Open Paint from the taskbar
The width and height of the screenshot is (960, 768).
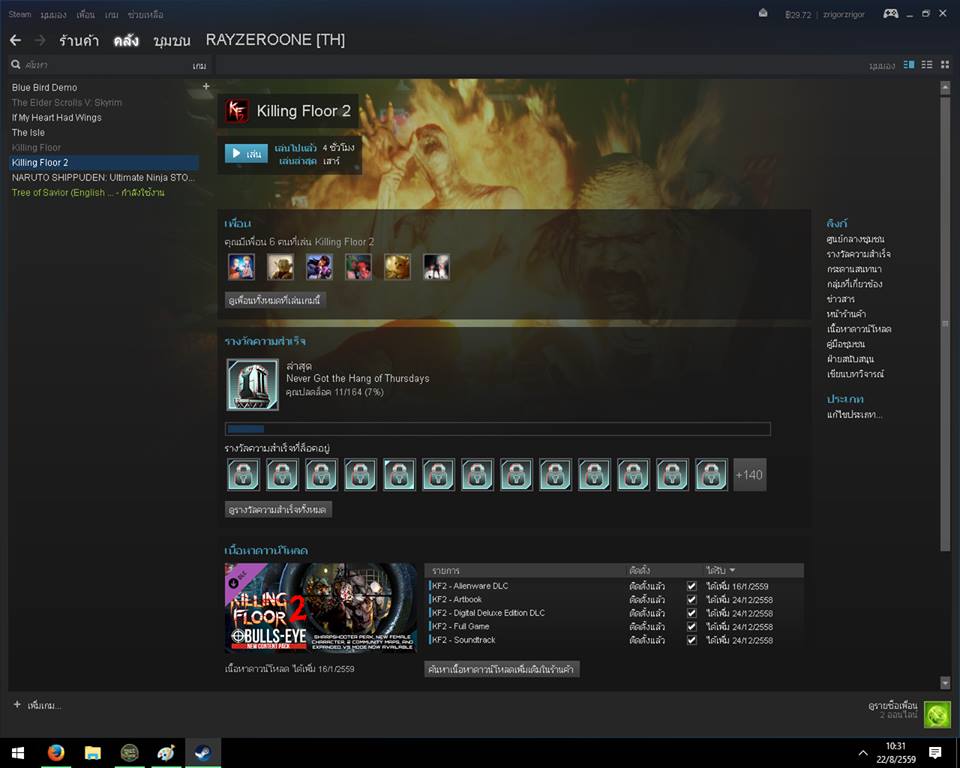point(166,753)
